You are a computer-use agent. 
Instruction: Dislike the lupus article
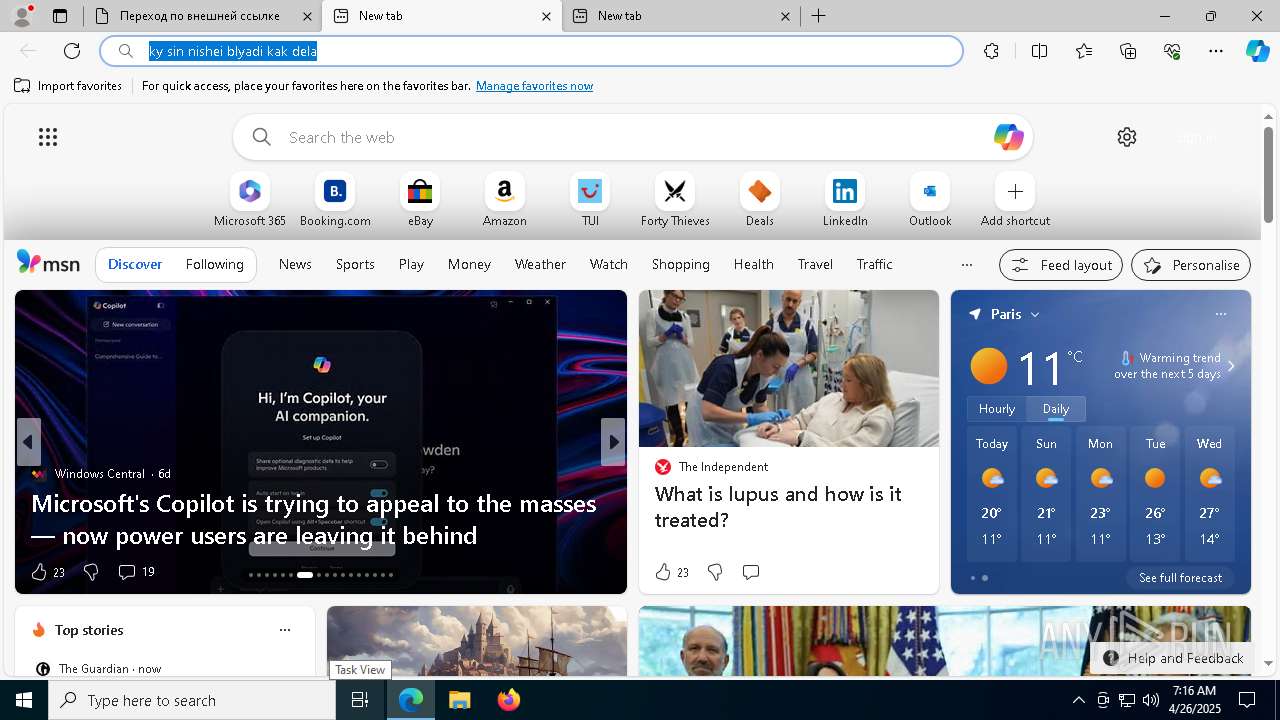click(715, 572)
